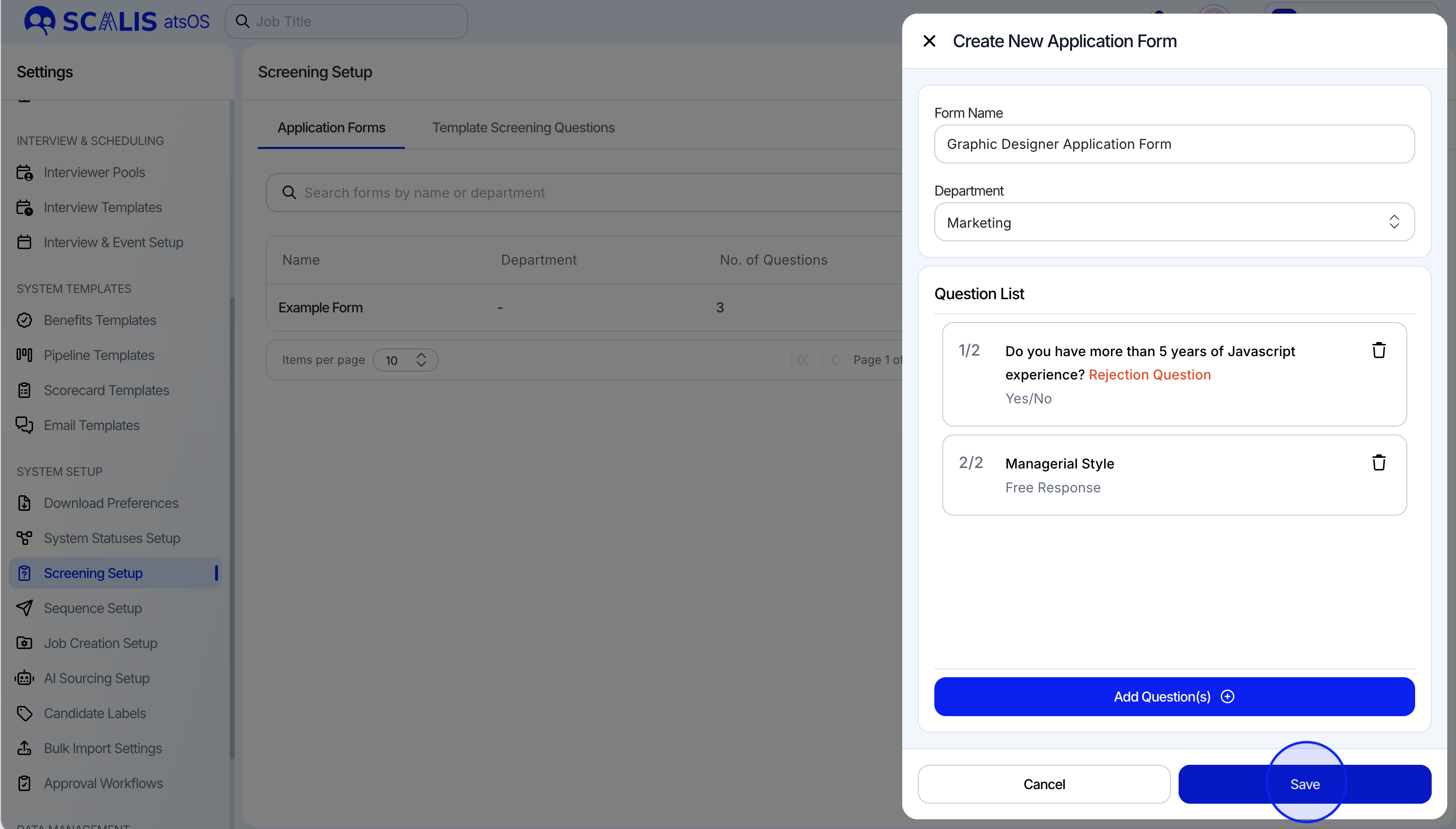Open Pipeline Templates from sidebar icon
This screenshot has width=1456, height=829.
(x=24, y=355)
